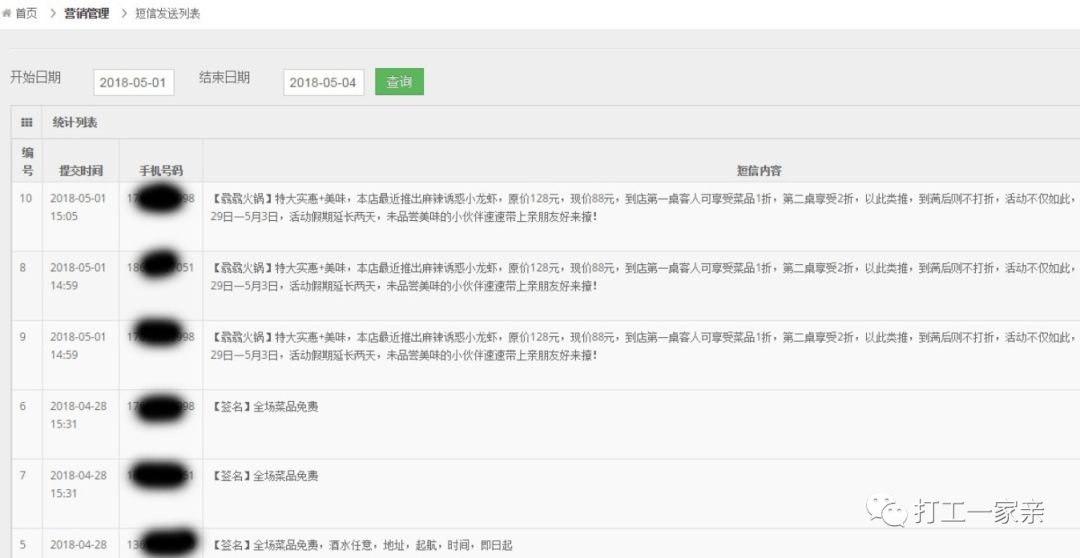Select the 短信发送列表 breadcrumb item

pos(168,13)
